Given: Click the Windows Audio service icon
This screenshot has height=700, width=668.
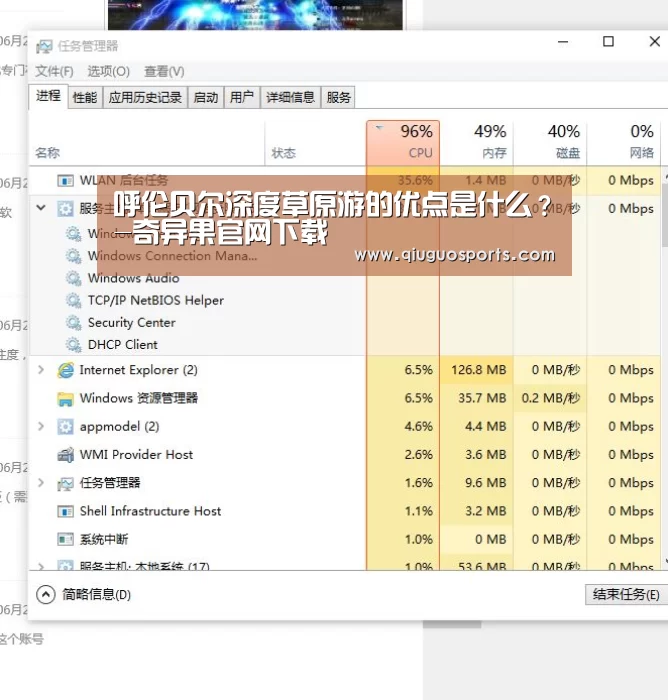Looking at the screenshot, I should 73,278.
